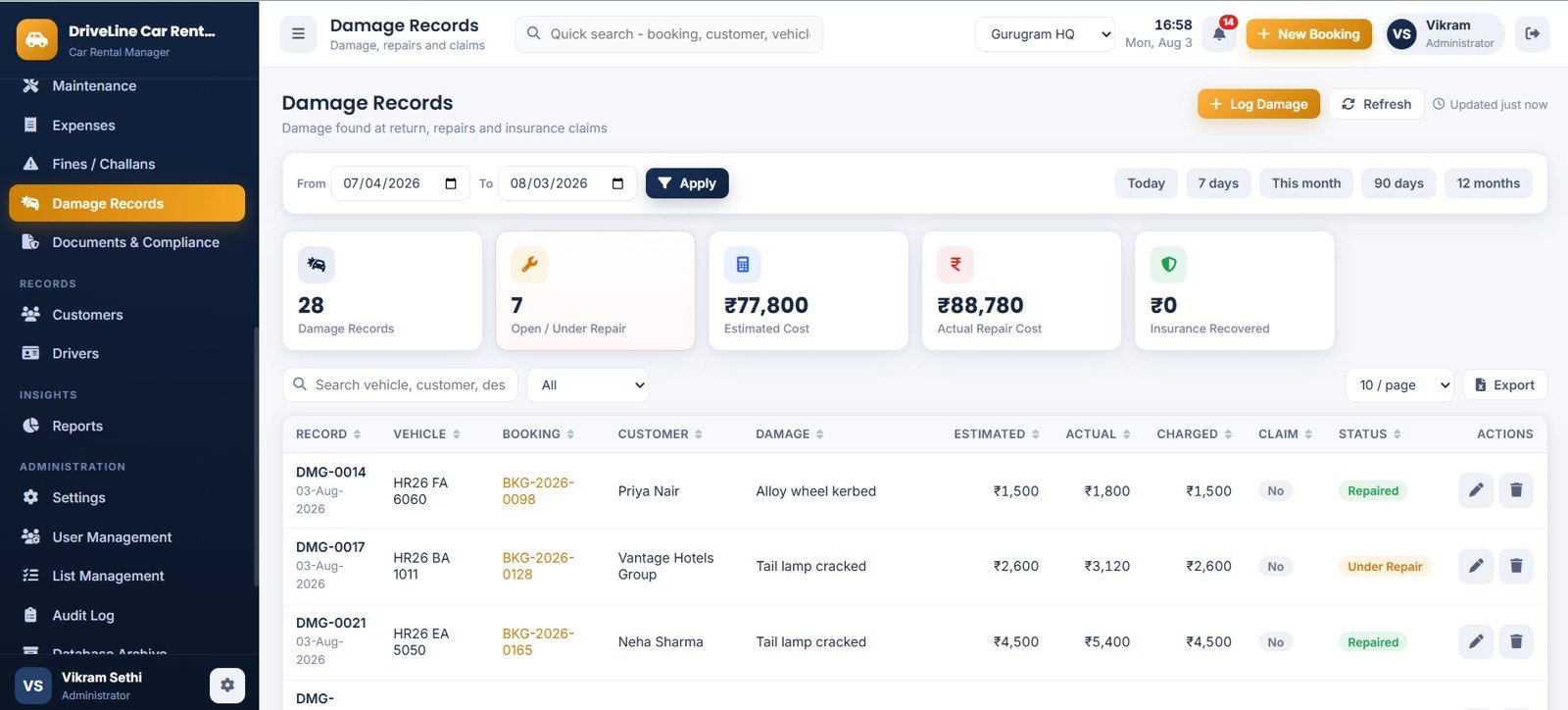The height and width of the screenshot is (710, 1568).
Task: Edit record DMG-0014
Action: tap(1476, 490)
